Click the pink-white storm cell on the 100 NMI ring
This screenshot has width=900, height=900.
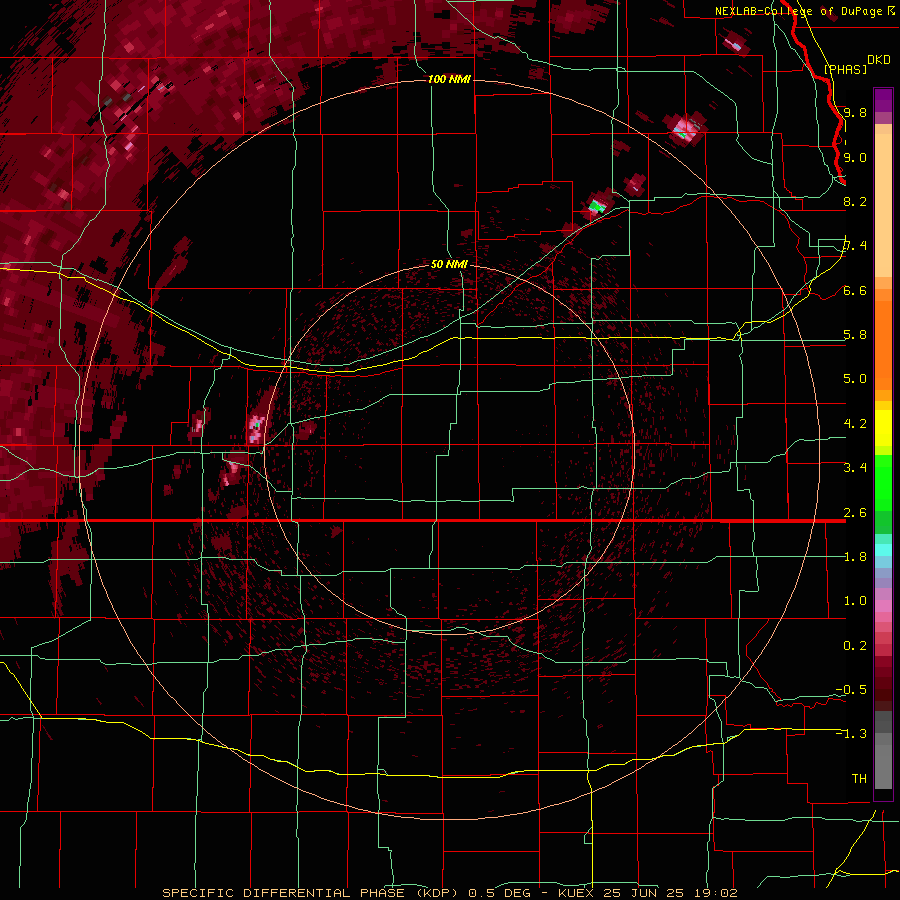[686, 128]
